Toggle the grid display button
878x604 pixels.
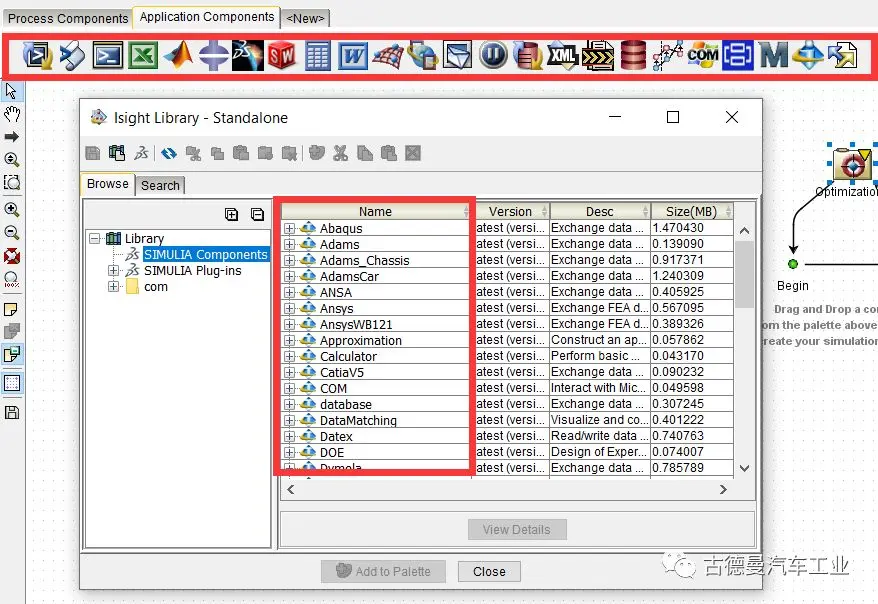(x=12, y=383)
